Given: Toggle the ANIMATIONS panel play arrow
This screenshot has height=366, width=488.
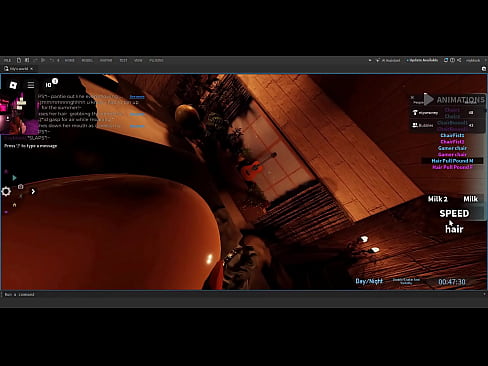Looking at the screenshot, I should click(x=429, y=99).
